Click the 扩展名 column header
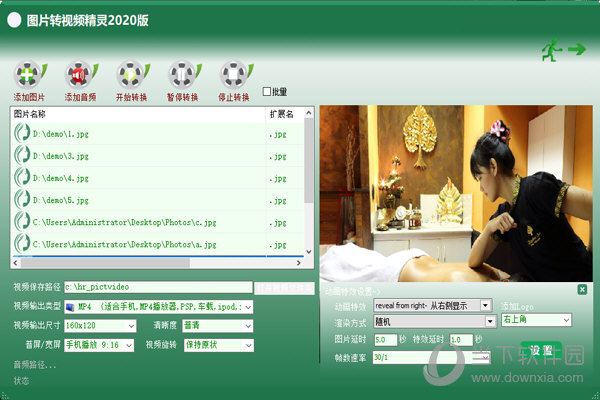The height and width of the screenshot is (400, 600). (x=285, y=114)
